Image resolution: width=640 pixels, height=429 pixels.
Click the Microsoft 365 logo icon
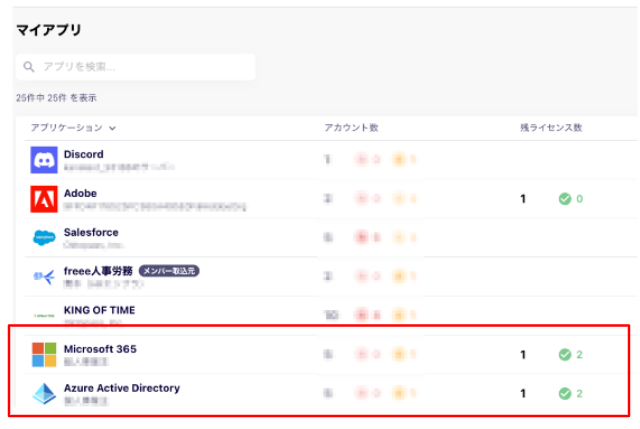coord(44,354)
